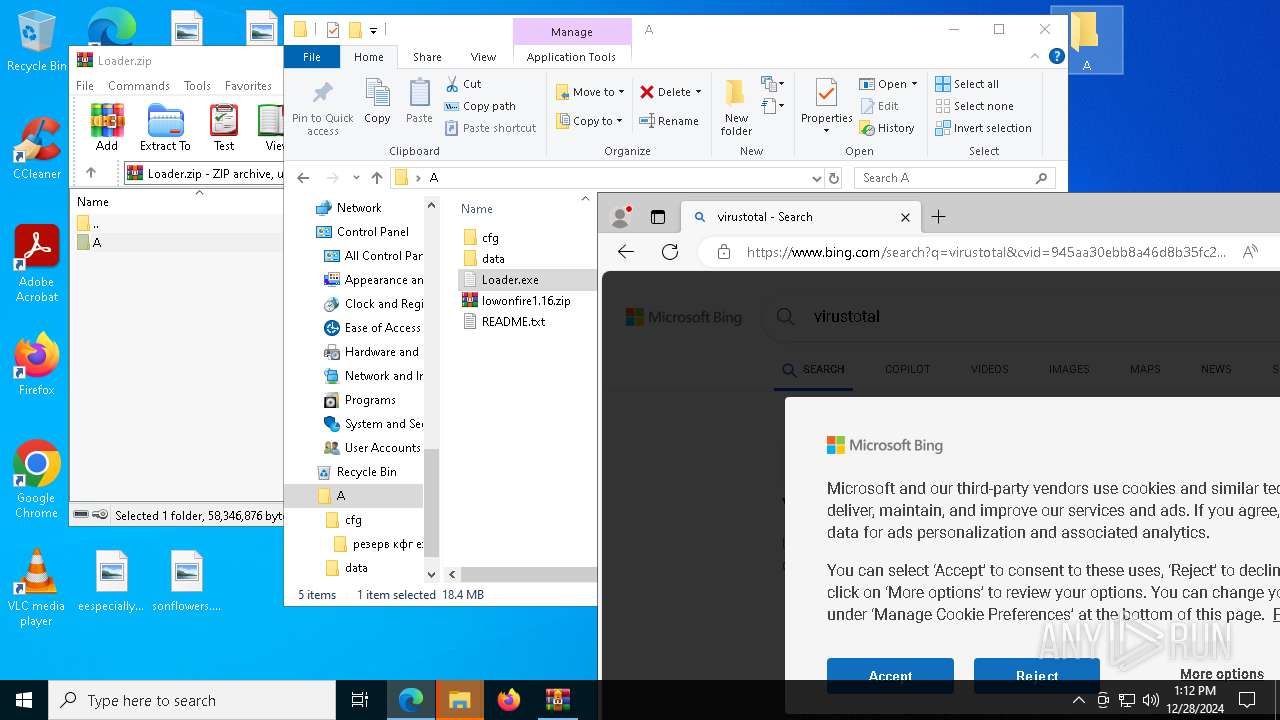Screen dimensions: 1280x720
Task: Open Quick Access Toolbar customize dropdown
Action: 373,30
